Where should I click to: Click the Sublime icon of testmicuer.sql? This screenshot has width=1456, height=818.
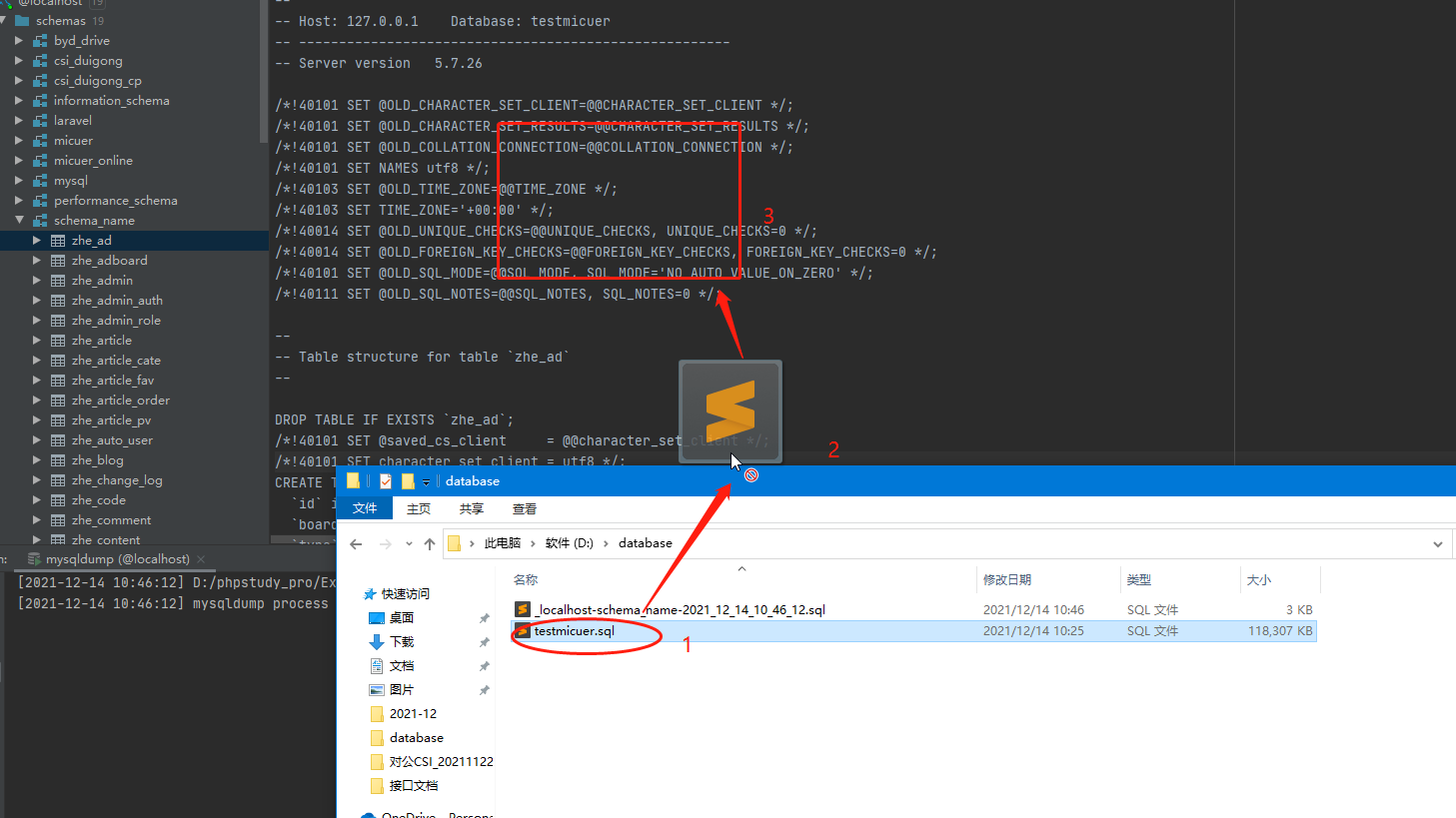[523, 631]
